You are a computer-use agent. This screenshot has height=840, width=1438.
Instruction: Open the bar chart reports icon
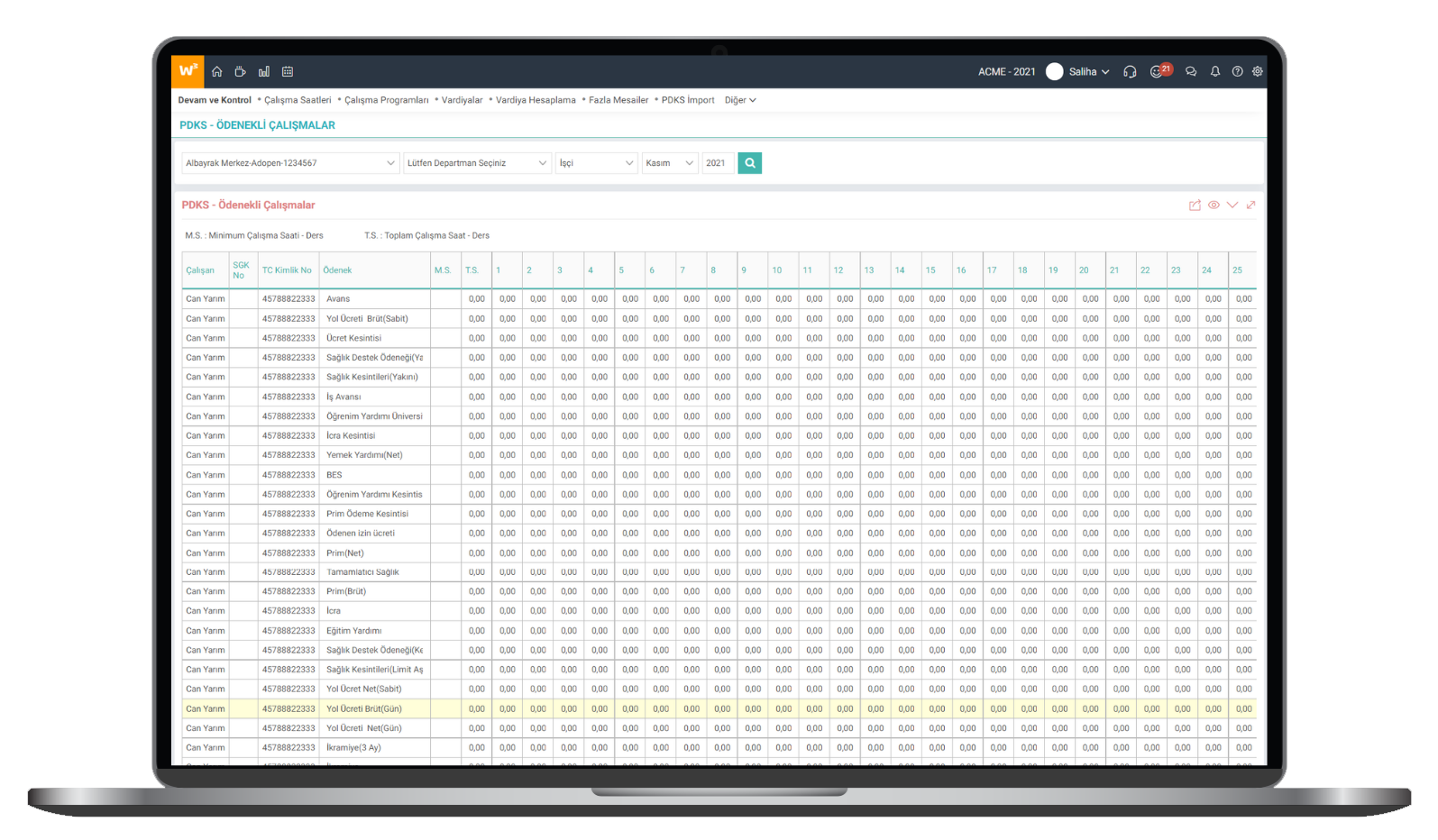(x=264, y=71)
